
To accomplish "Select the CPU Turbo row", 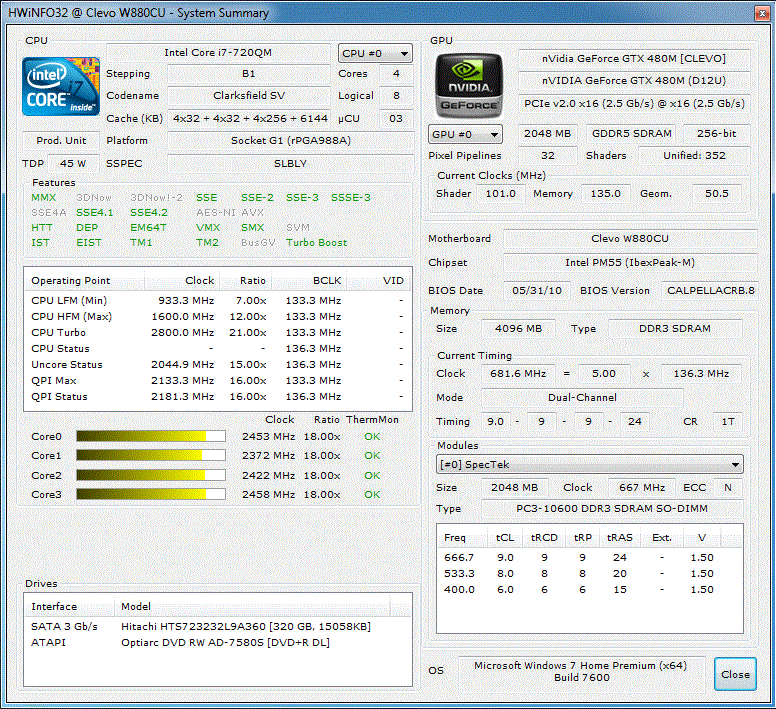I will pyautogui.click(x=218, y=332).
